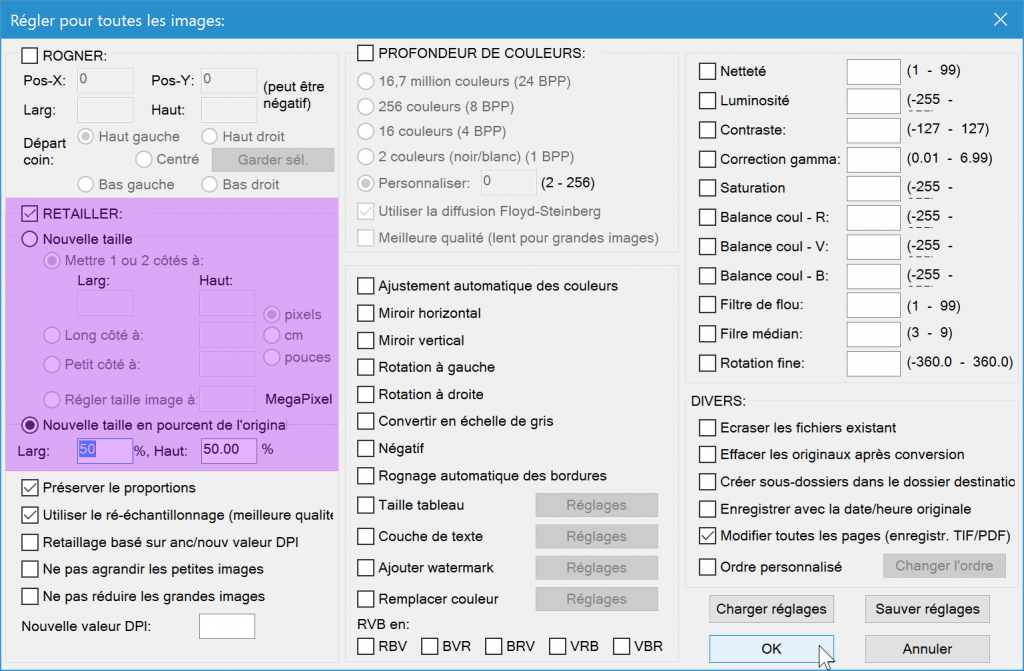1024x671 pixels.
Task: Check the Négatif option
Action: (366, 448)
